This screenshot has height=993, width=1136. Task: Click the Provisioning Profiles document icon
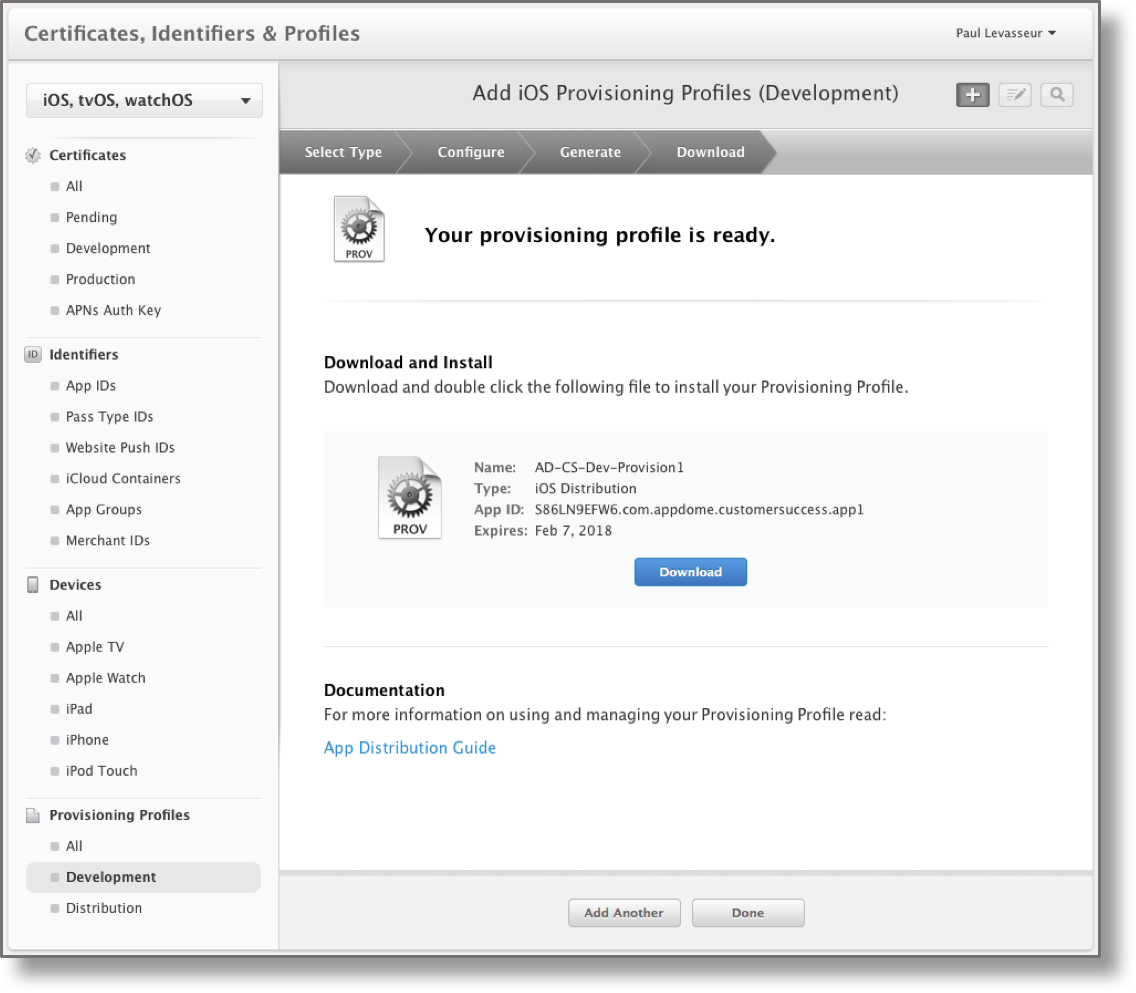[32, 815]
